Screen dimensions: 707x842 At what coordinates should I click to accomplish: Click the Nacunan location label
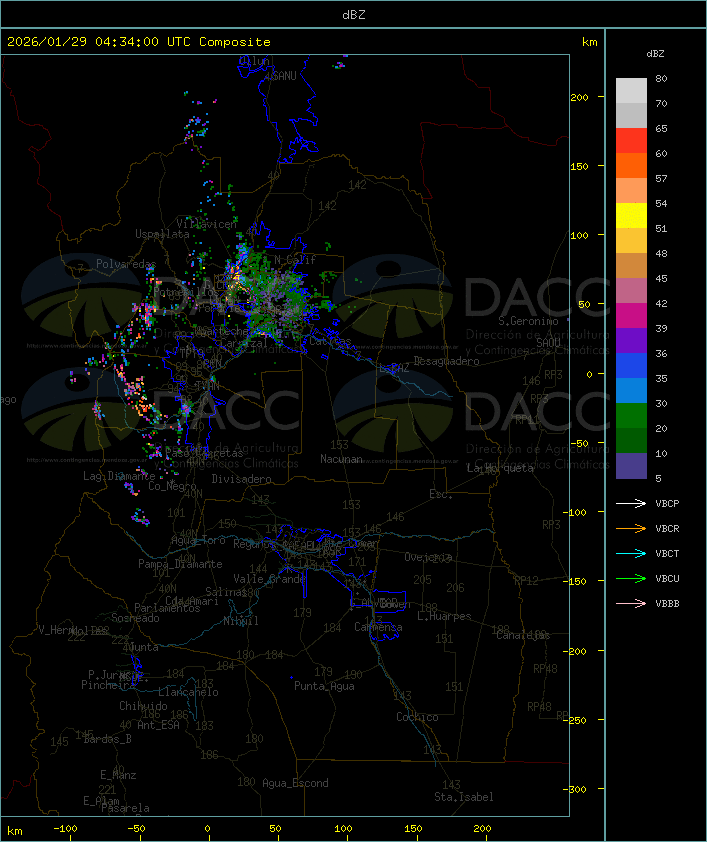(x=341, y=459)
